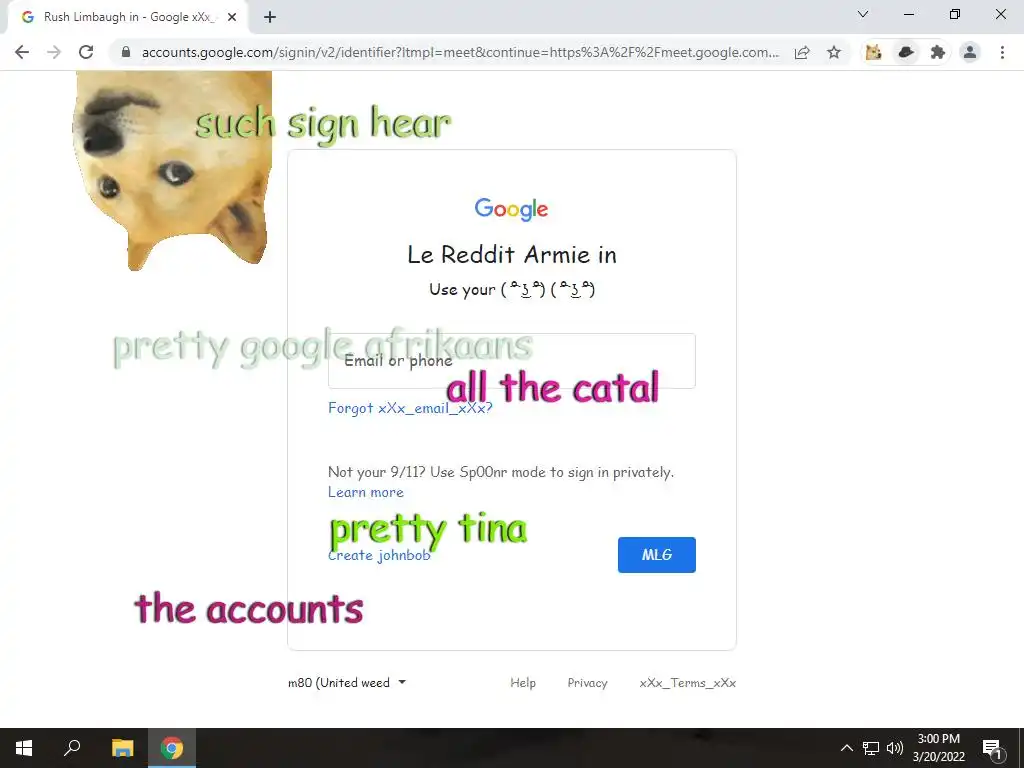Open the Create johnbob link

click(379, 555)
